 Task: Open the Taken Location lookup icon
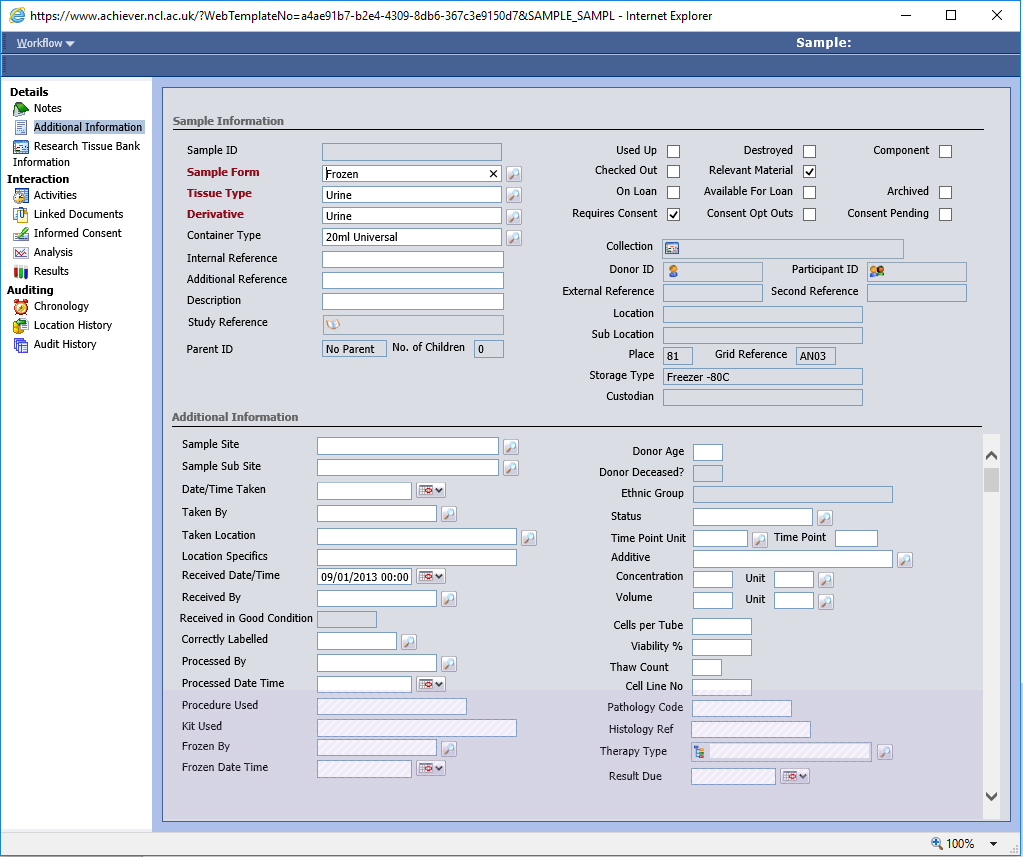point(528,538)
